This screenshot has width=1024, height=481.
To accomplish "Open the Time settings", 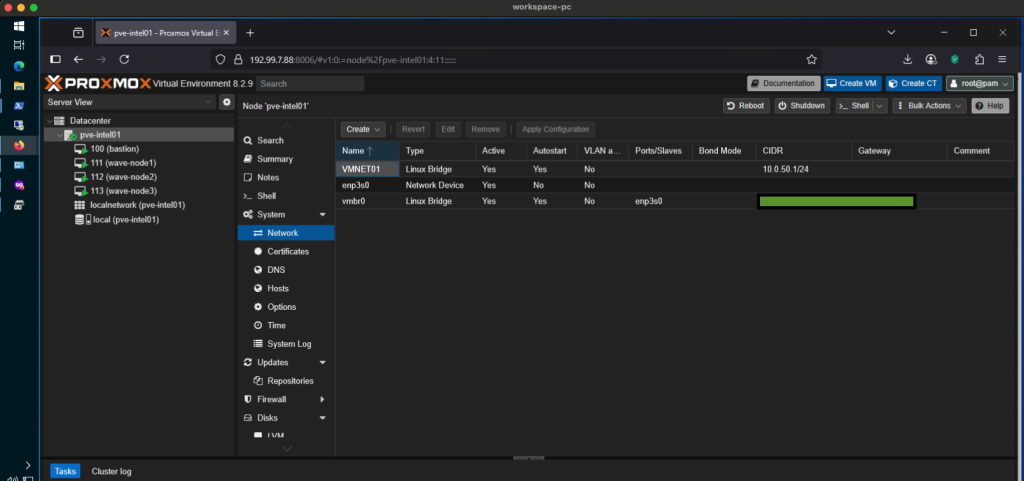I will point(286,325).
